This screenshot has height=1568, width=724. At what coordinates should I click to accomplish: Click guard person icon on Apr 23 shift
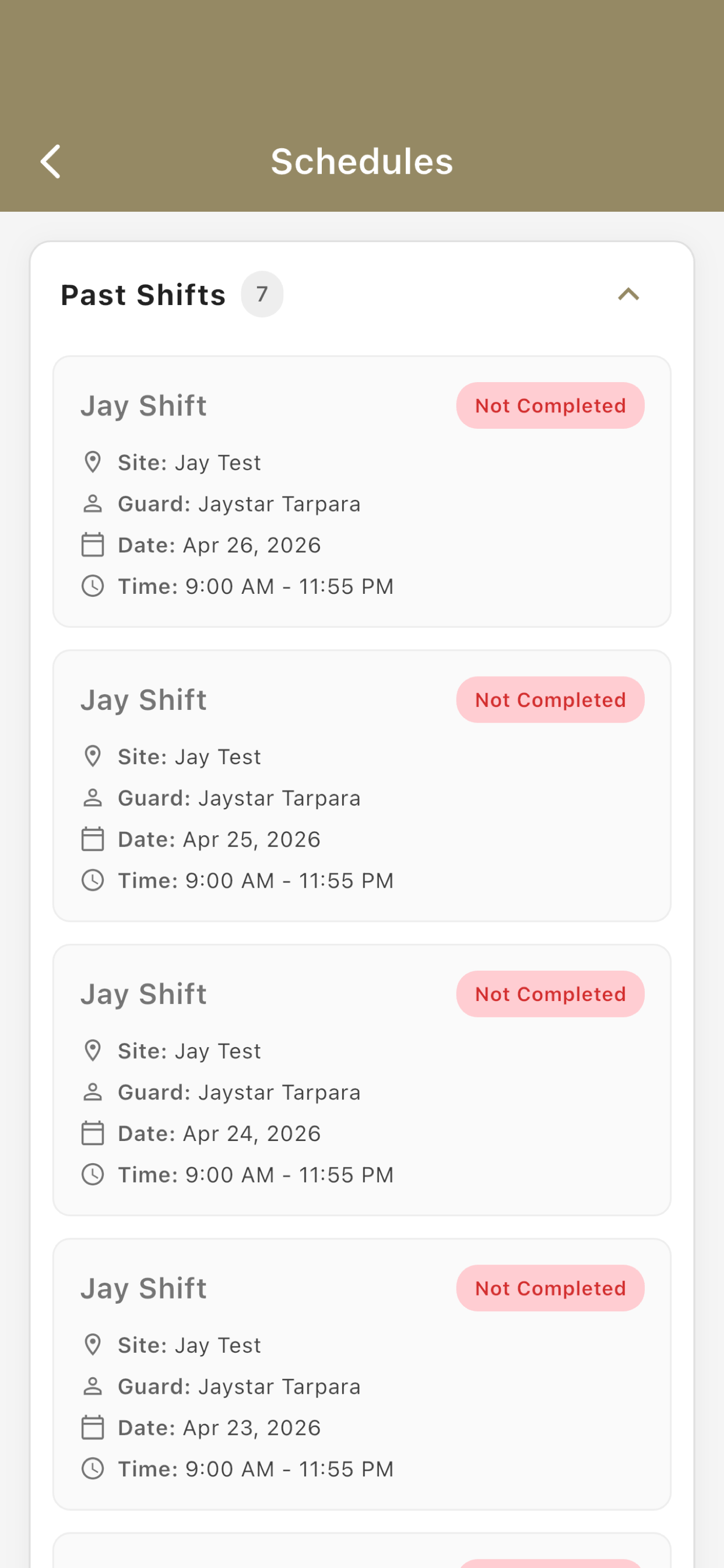coord(93,1386)
